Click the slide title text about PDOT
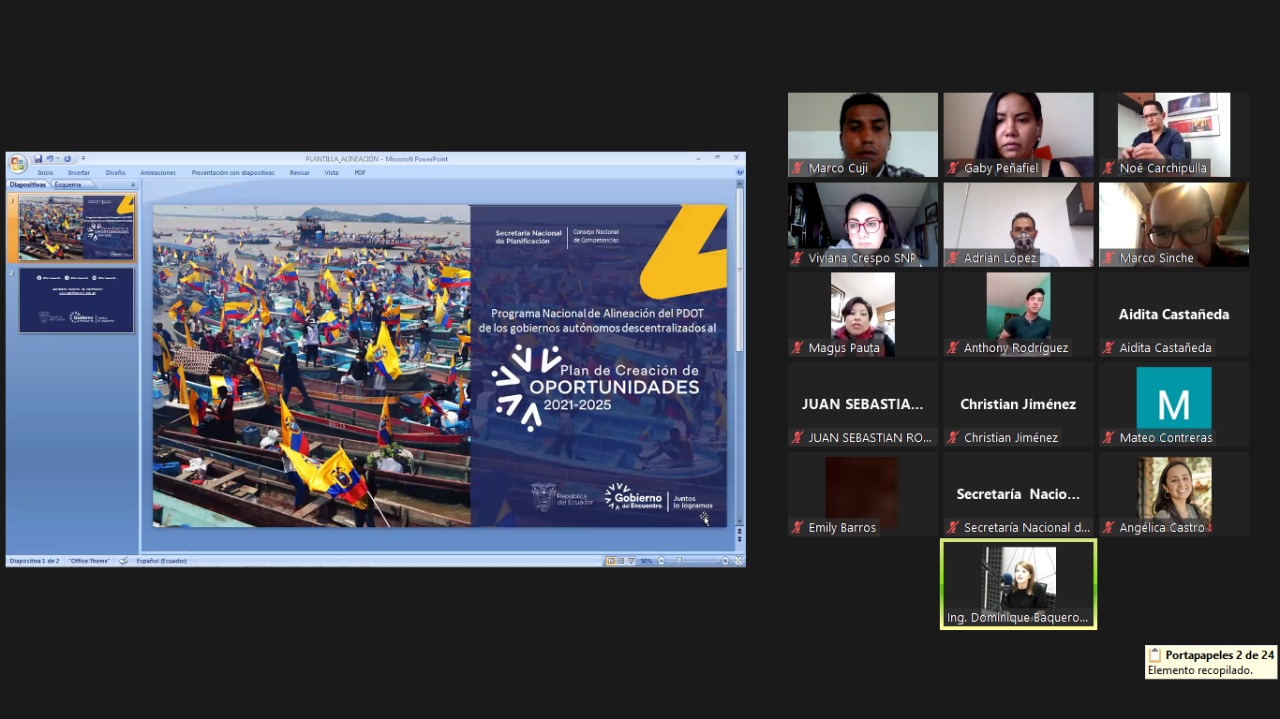Image resolution: width=1280 pixels, height=719 pixels. [x=597, y=320]
